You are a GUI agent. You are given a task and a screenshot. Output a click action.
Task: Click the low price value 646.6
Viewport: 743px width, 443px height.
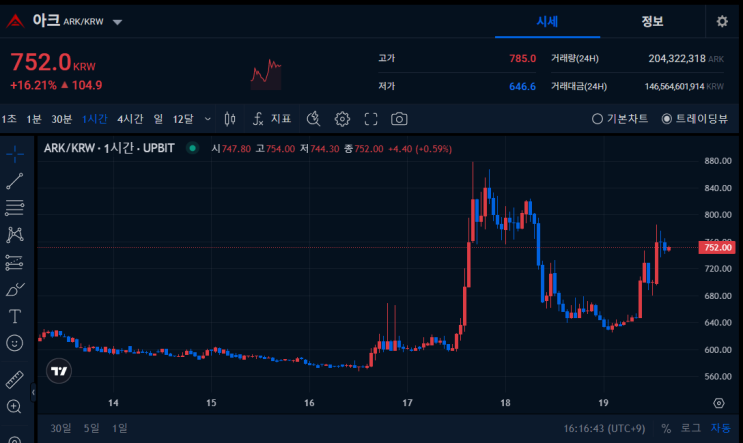[x=522, y=86]
